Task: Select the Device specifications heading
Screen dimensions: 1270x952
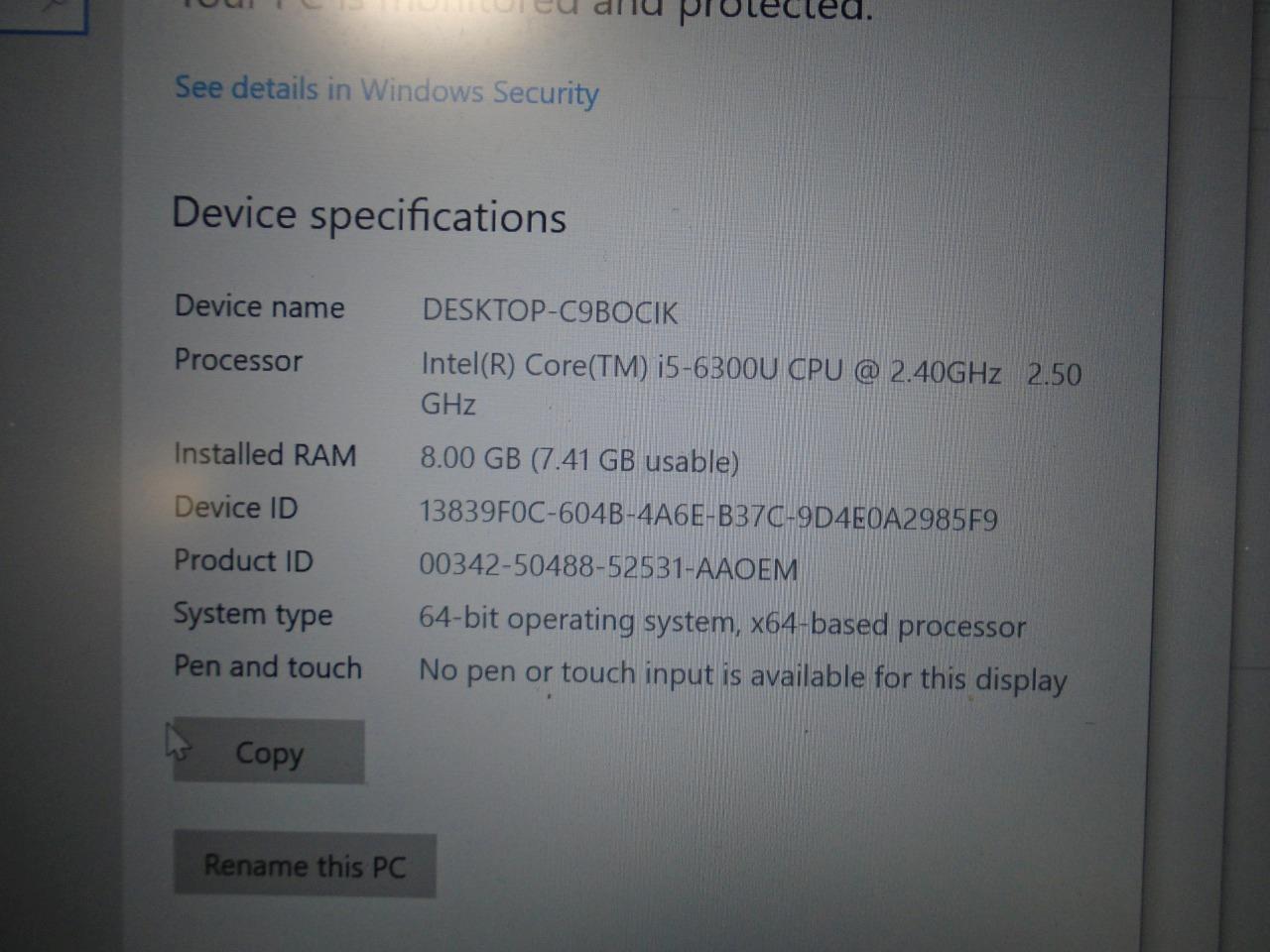Action: coord(369,215)
